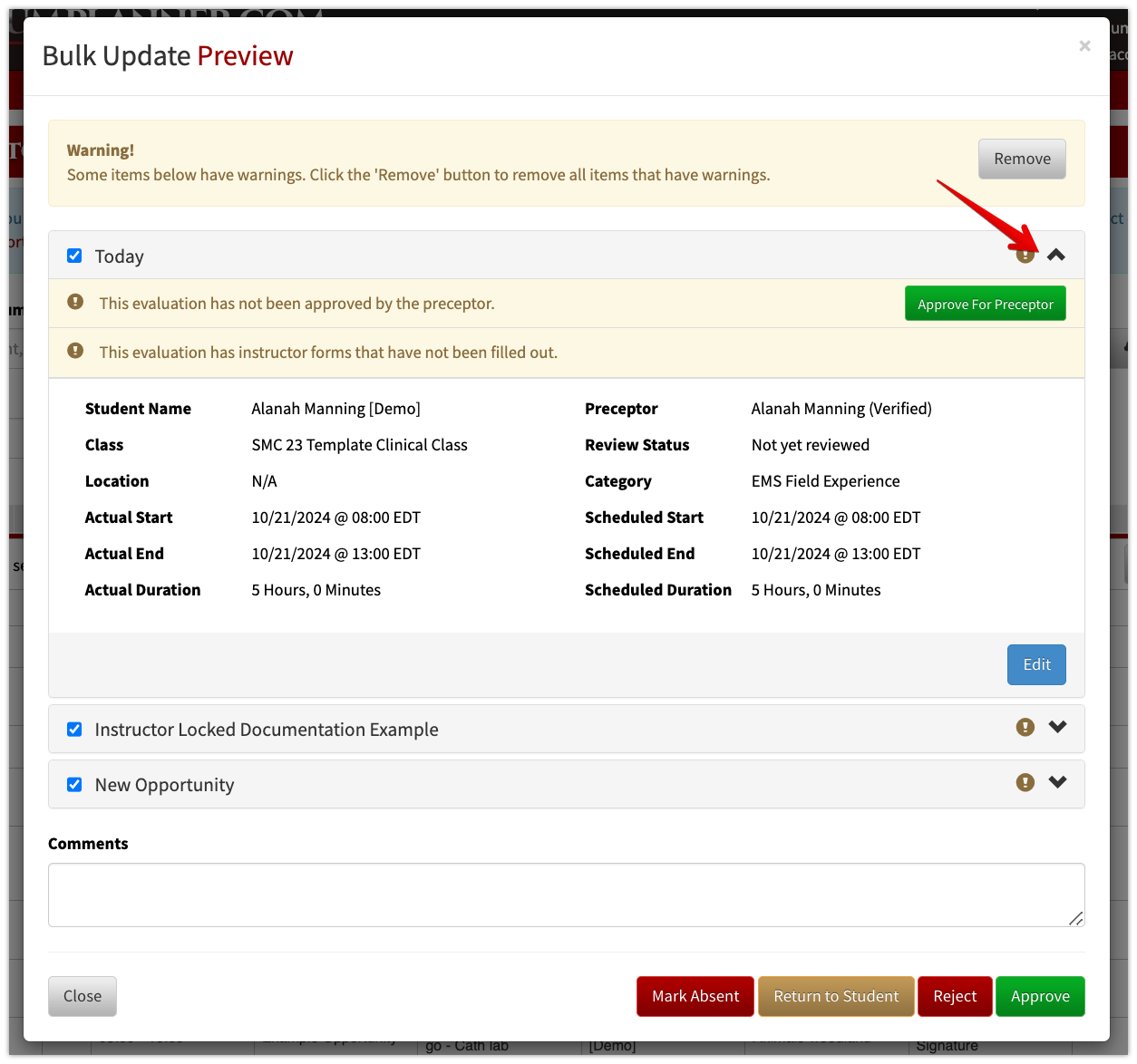Expand Instructor Locked Documentation Example section

tap(1057, 727)
